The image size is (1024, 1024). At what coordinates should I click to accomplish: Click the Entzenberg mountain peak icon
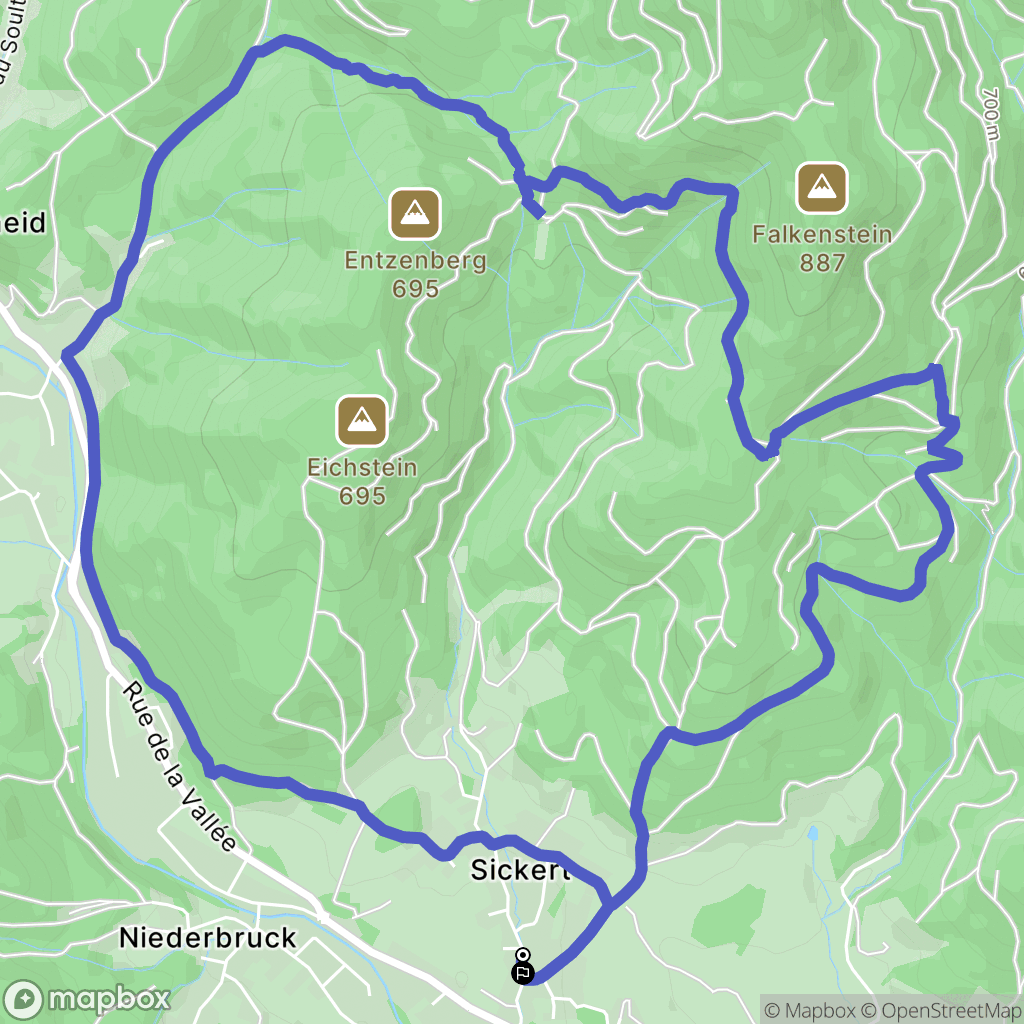pos(415,214)
